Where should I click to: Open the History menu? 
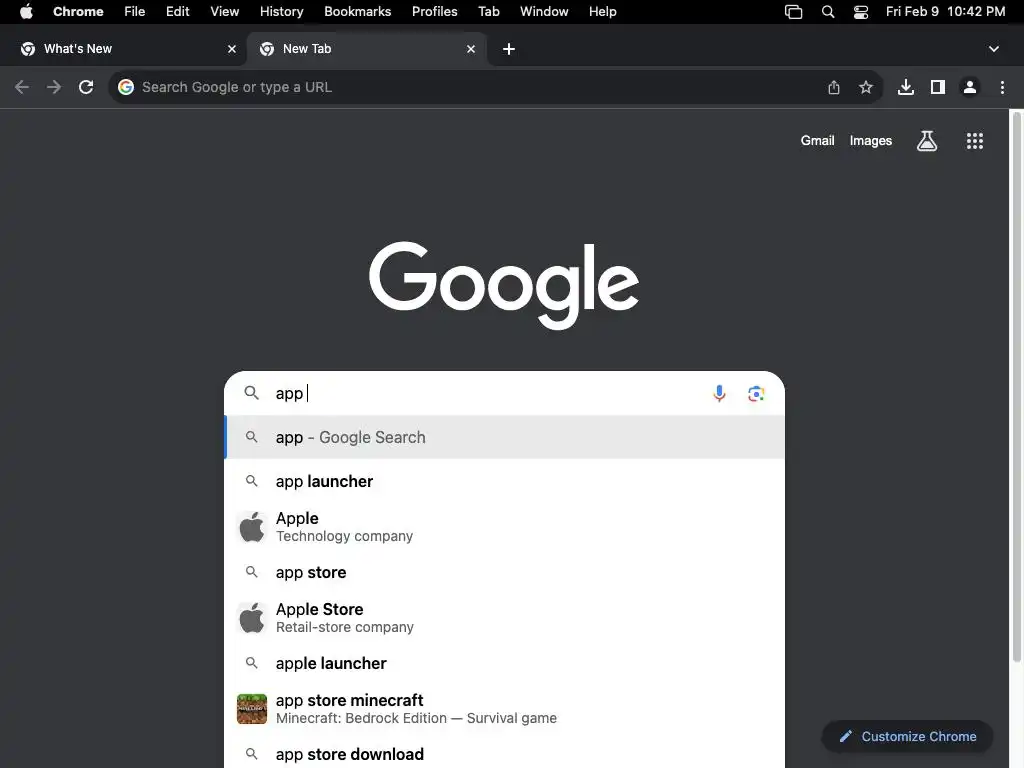click(281, 12)
